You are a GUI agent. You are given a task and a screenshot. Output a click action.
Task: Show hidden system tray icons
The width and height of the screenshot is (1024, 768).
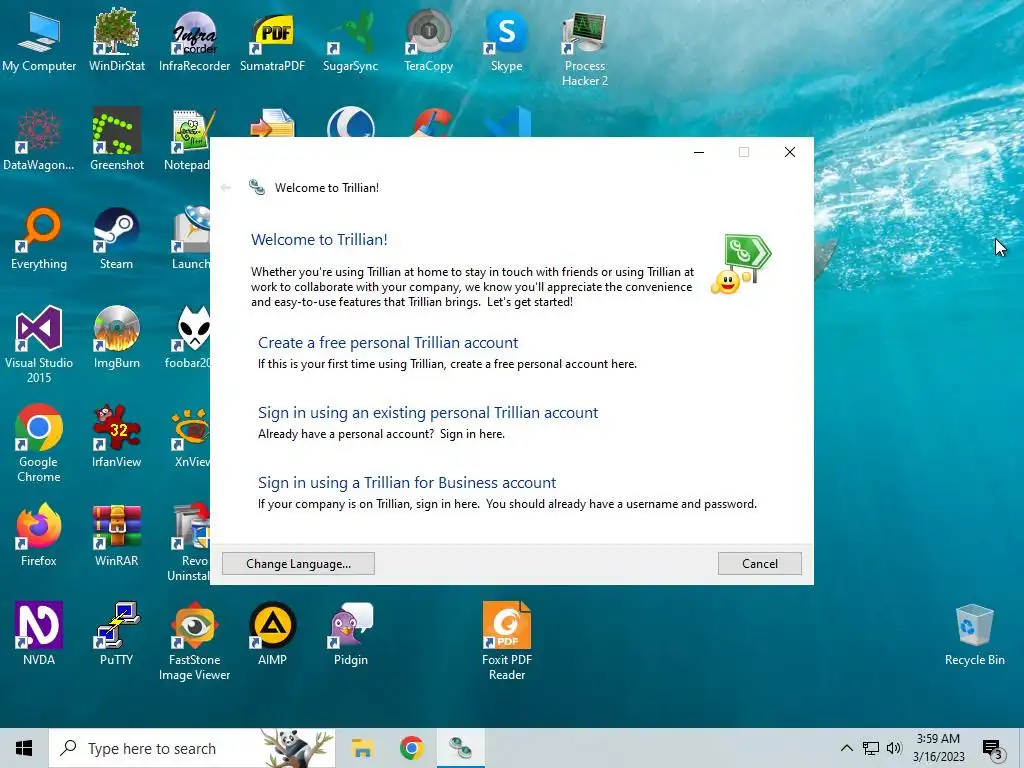(x=846, y=748)
